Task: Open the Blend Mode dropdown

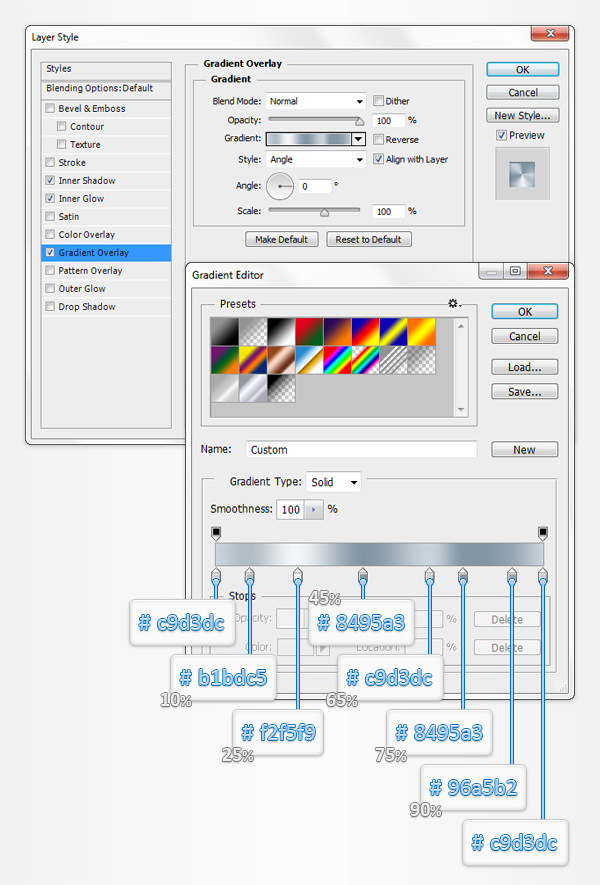Action: (316, 101)
